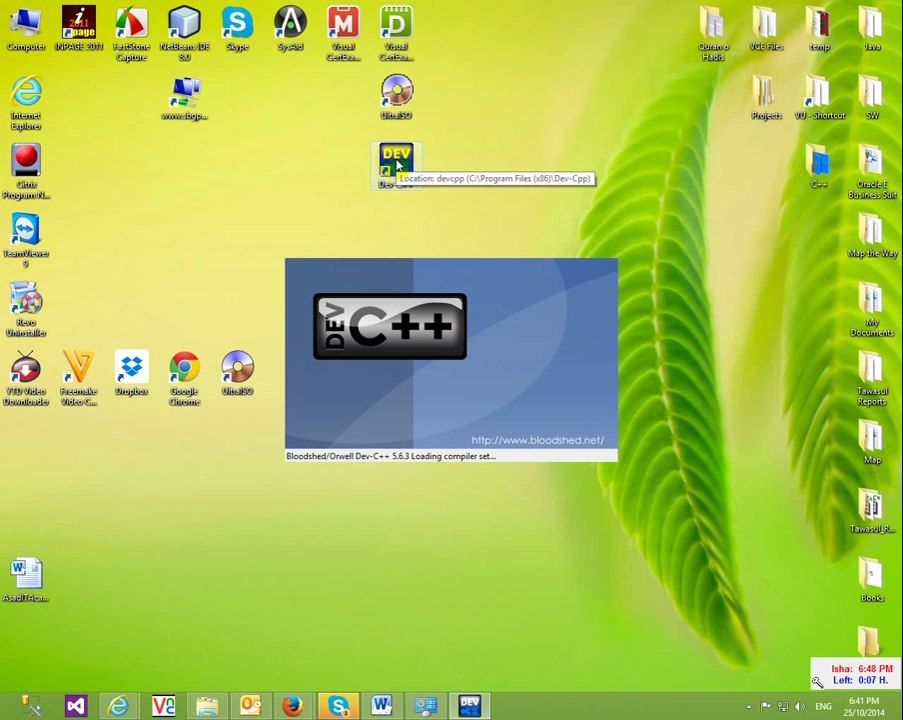Click the volume speaker tray icon

pos(800,707)
